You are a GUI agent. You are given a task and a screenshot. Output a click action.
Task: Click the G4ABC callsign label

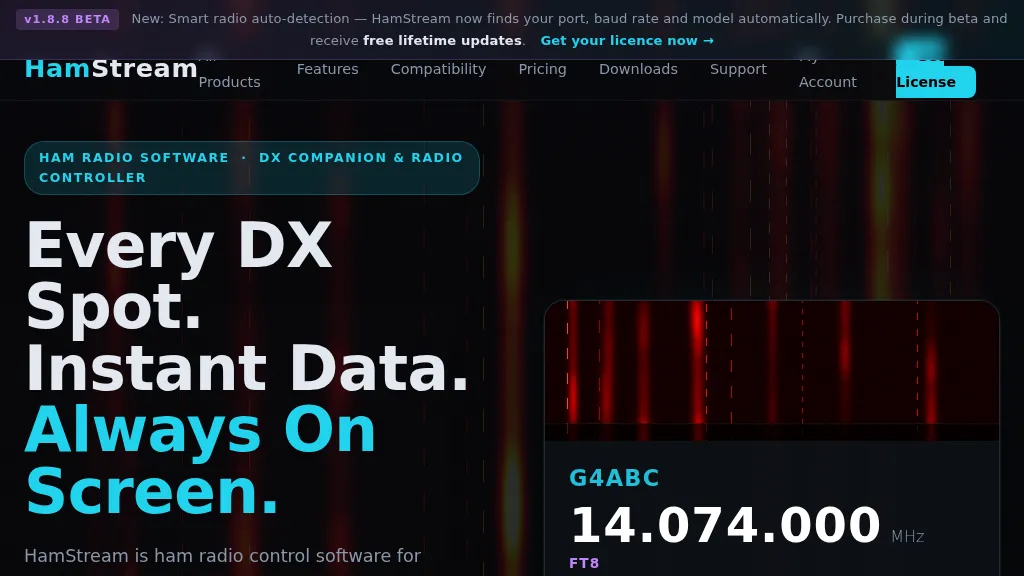(614, 478)
